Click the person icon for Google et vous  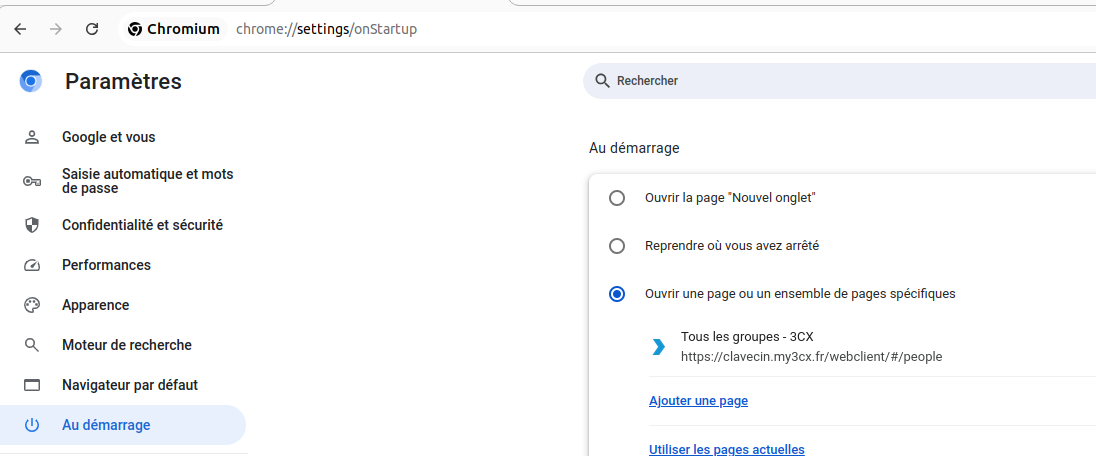[32, 137]
